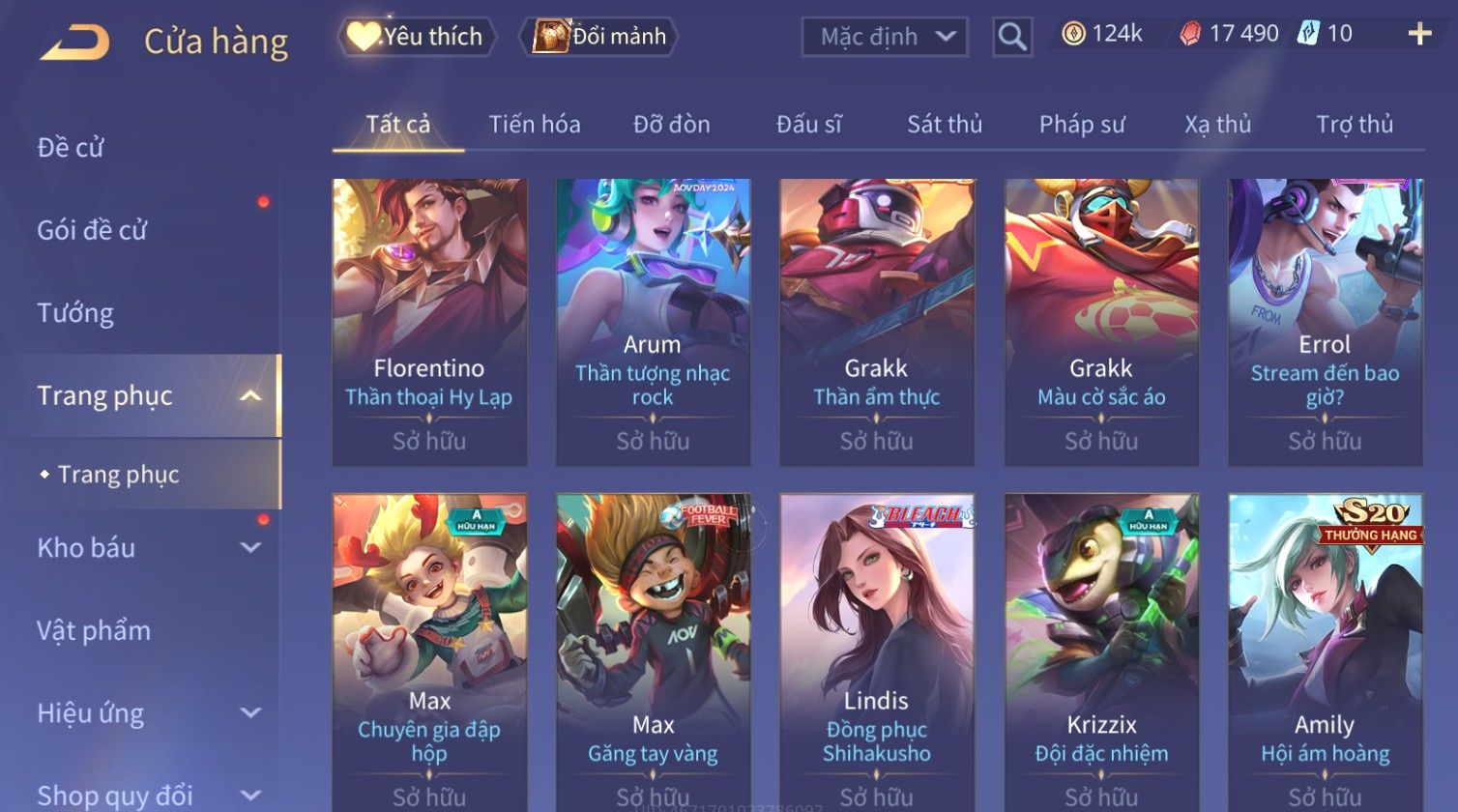Viewport: 1458px width, 812px height.
Task: Expand the Hiệu ứng sidebar section
Action: tap(250, 713)
